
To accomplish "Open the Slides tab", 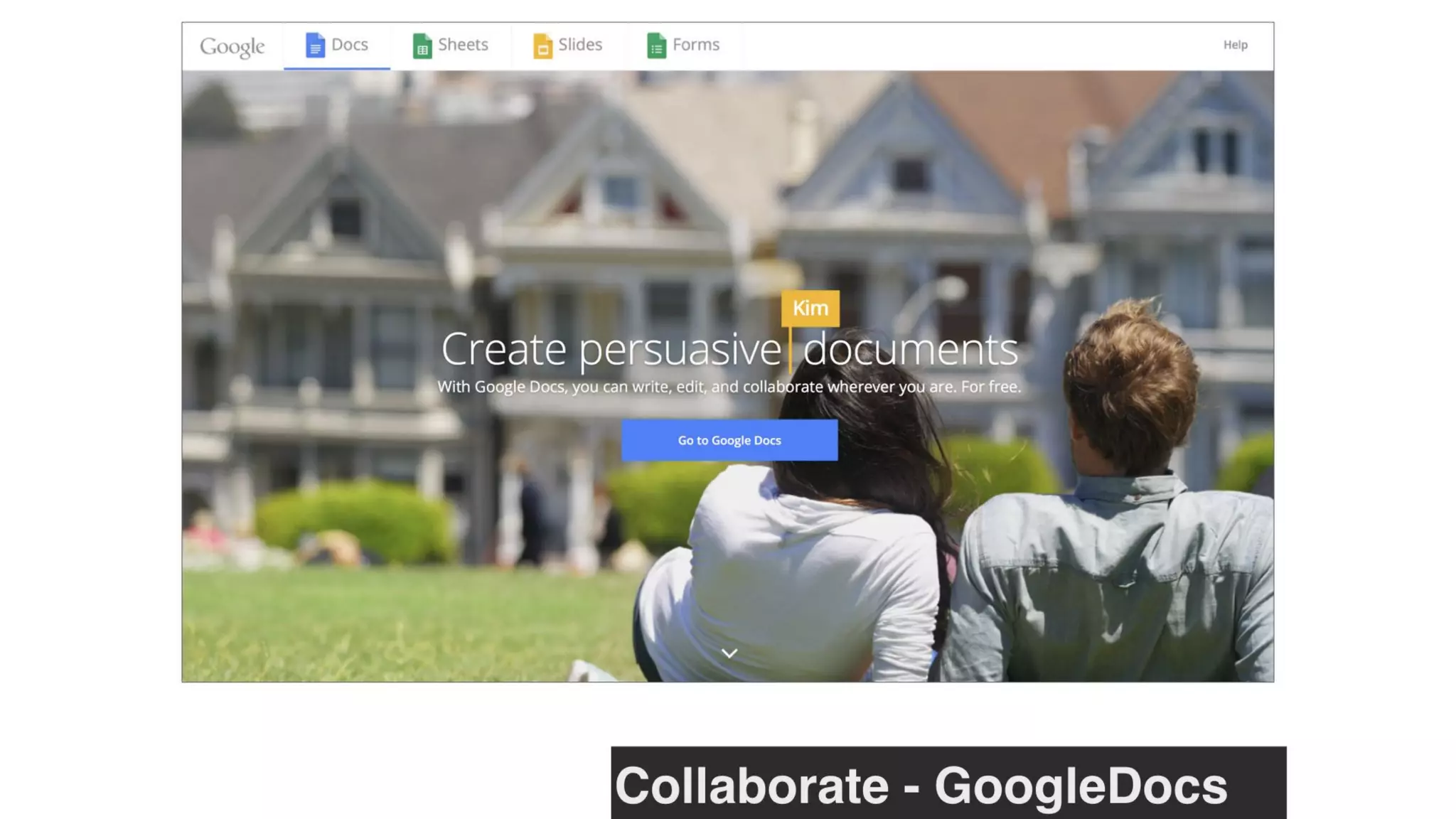I will click(580, 45).
